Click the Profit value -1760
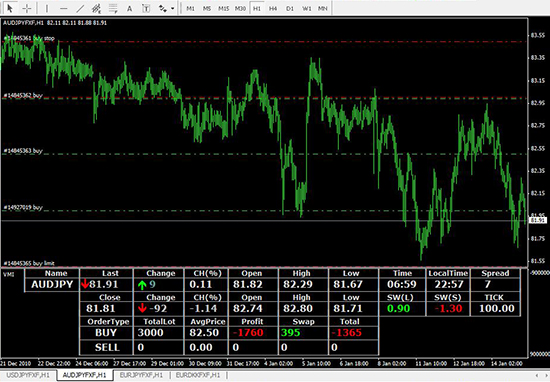The height and width of the screenshot is (382, 550). point(248,333)
